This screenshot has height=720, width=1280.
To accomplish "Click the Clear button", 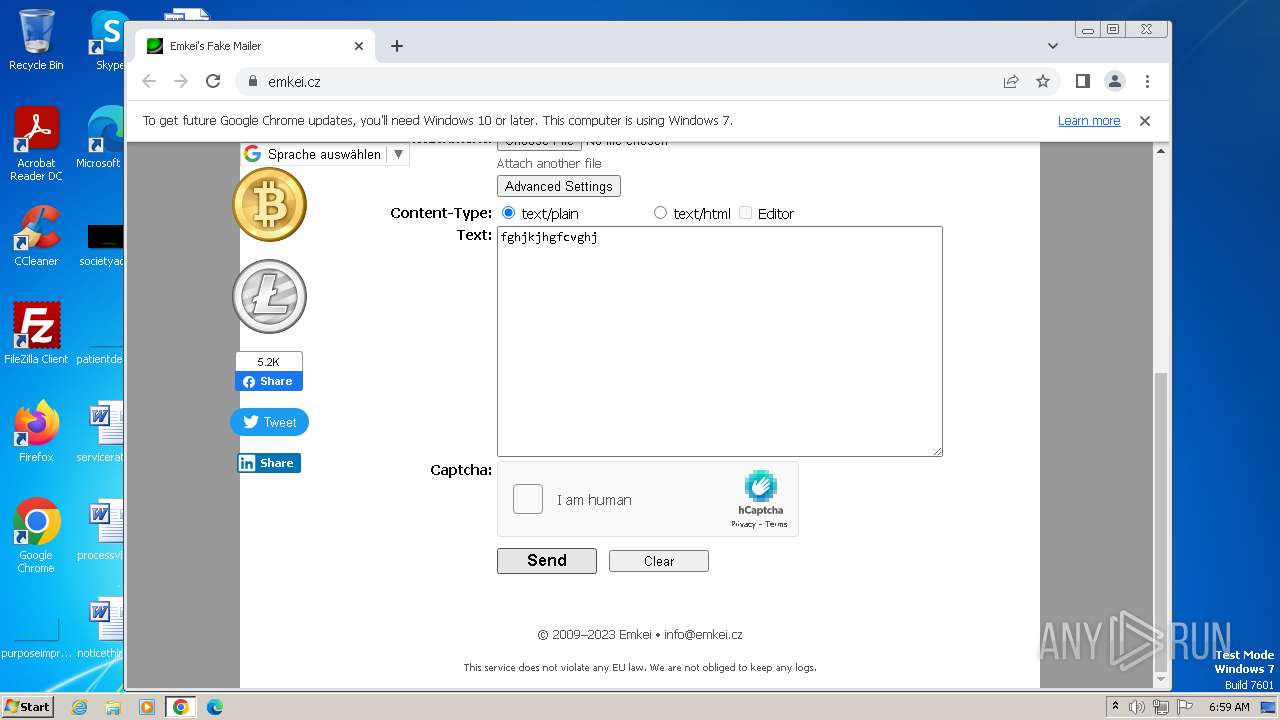I will (659, 561).
